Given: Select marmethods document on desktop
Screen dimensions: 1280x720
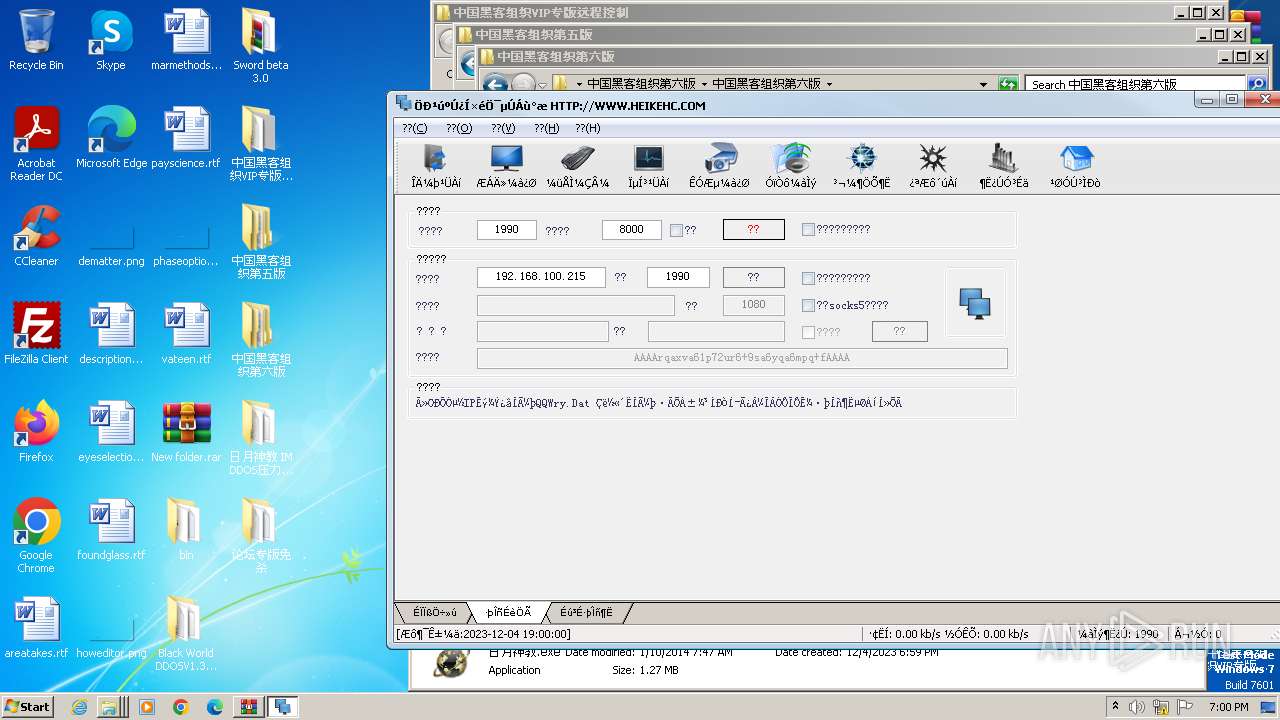Looking at the screenshot, I should (186, 40).
